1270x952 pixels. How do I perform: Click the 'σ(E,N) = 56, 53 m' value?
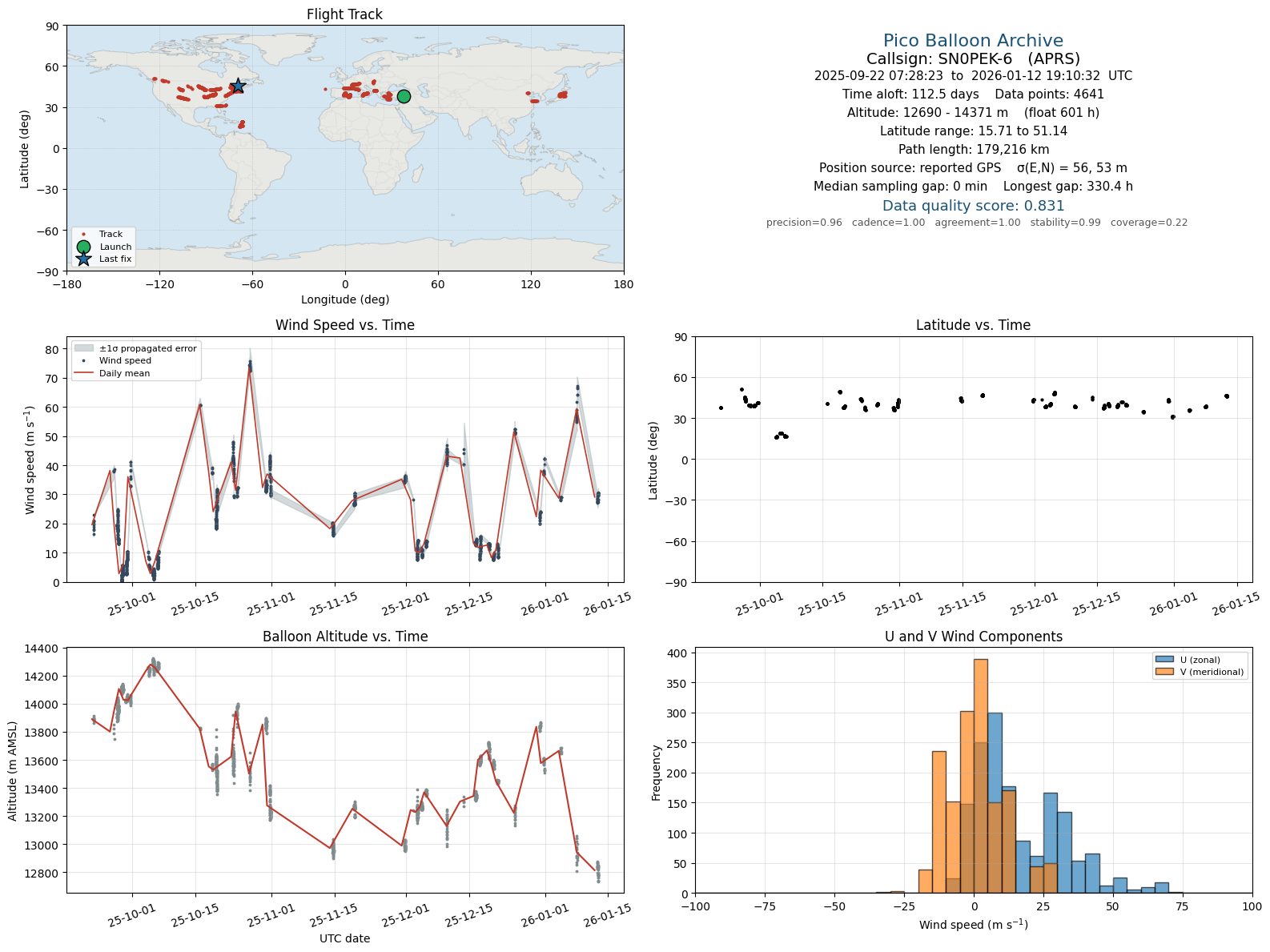coord(1072,168)
